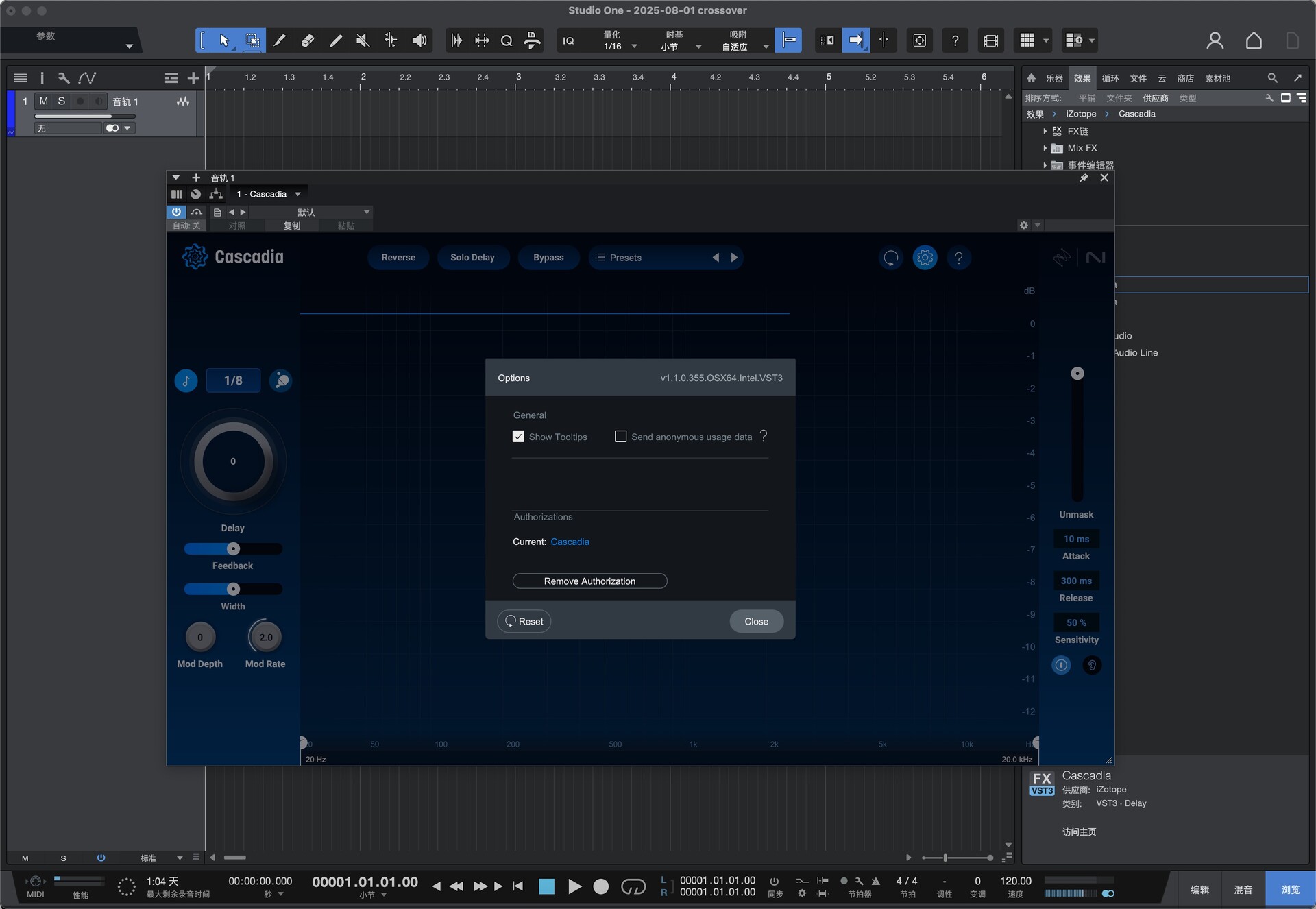The width and height of the screenshot is (1316, 909).
Task: Open the 混音 mix view
Action: [1243, 889]
